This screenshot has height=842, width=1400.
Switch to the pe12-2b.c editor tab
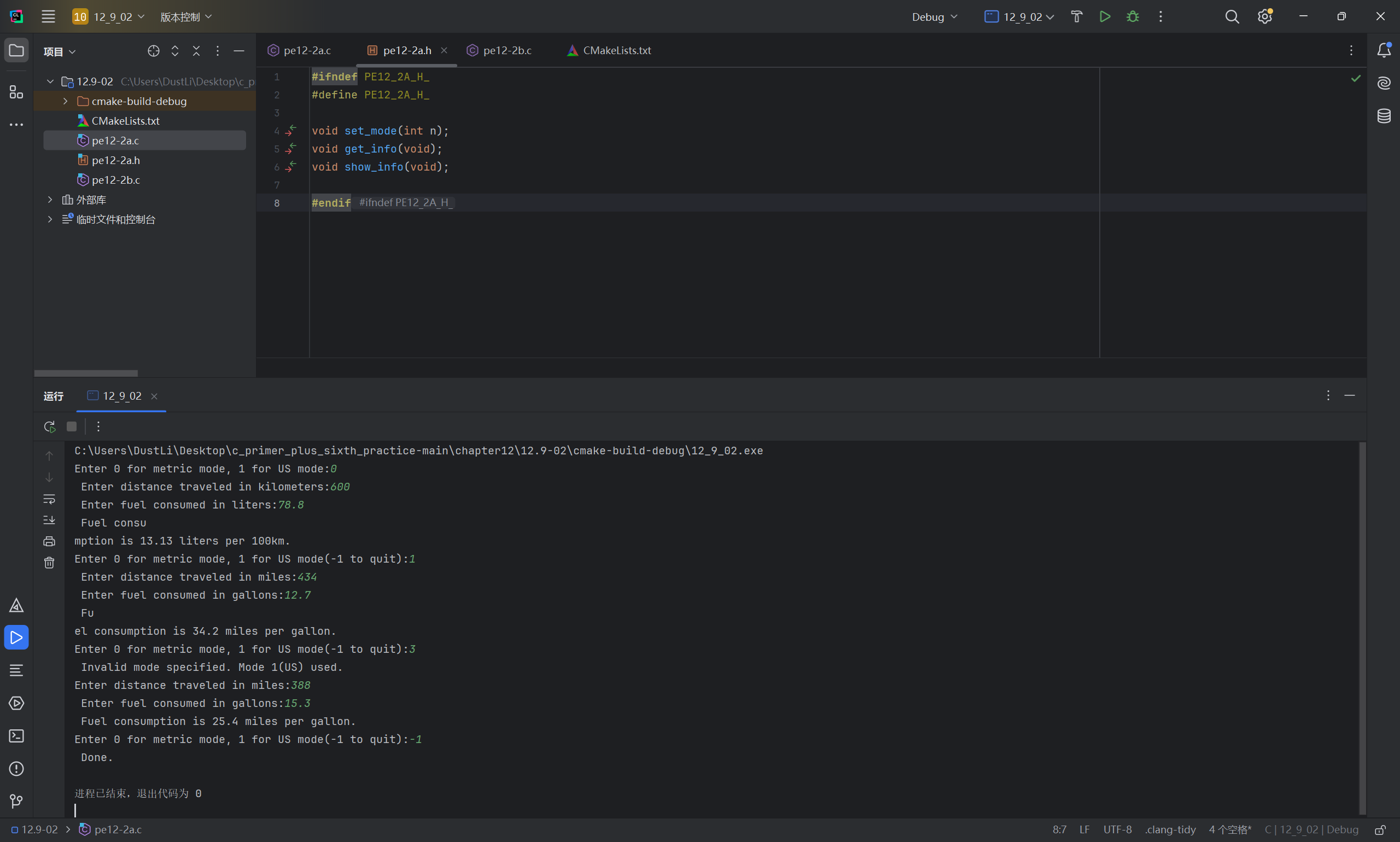click(x=507, y=50)
